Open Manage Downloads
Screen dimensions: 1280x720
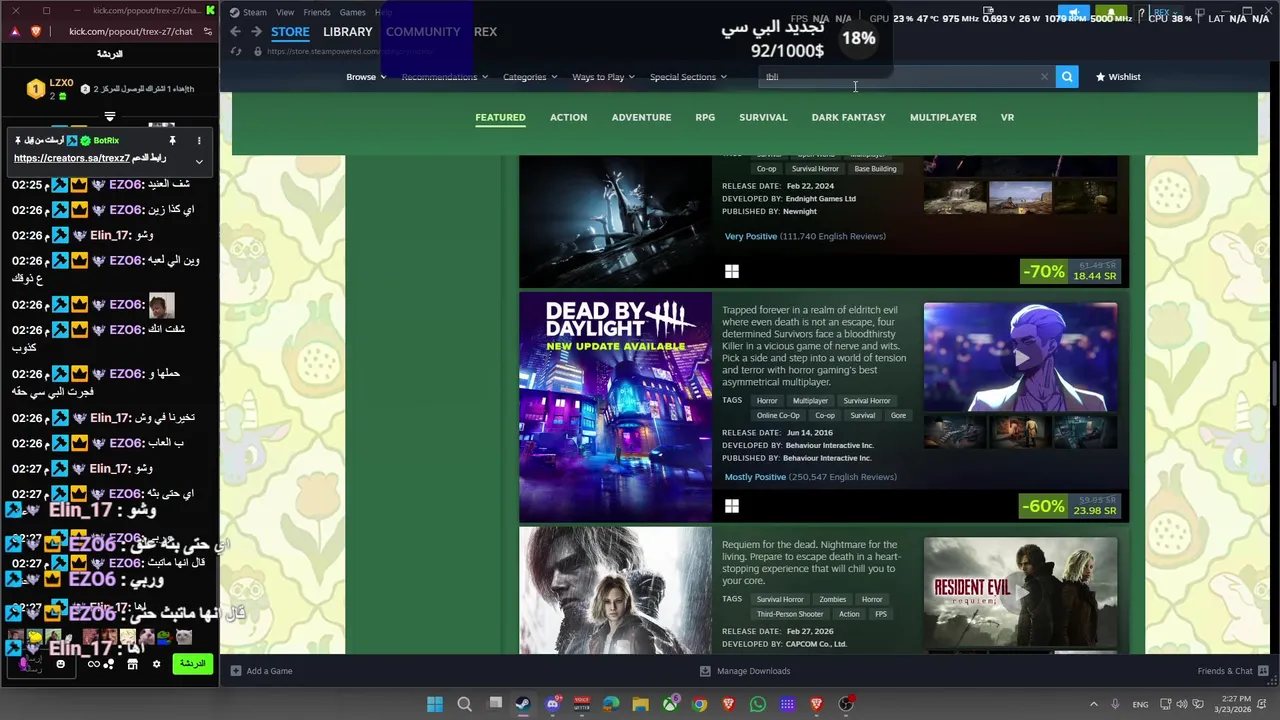(x=745, y=671)
